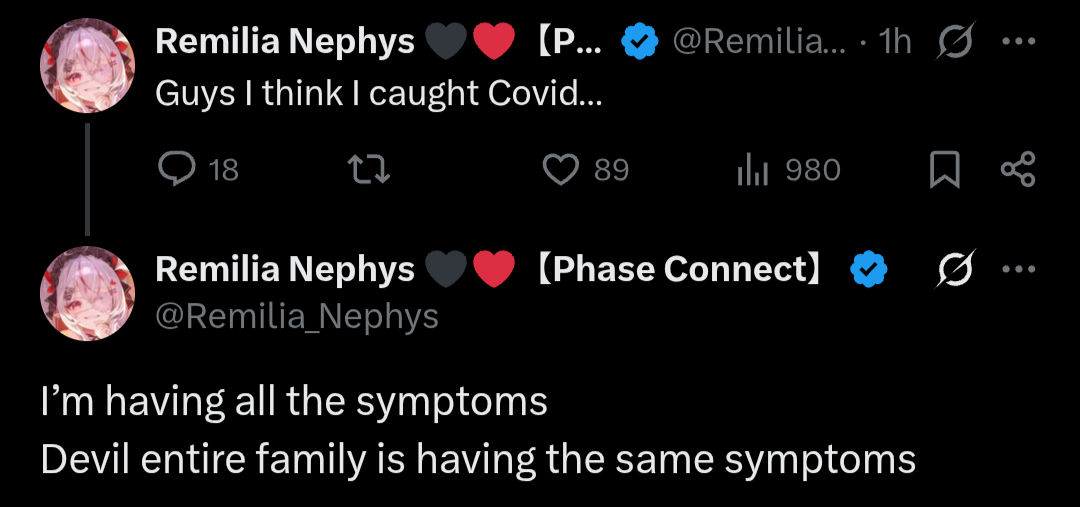Open the 'Guys I think I caught Covid' tweet
This screenshot has width=1080, height=507.
click(x=380, y=95)
